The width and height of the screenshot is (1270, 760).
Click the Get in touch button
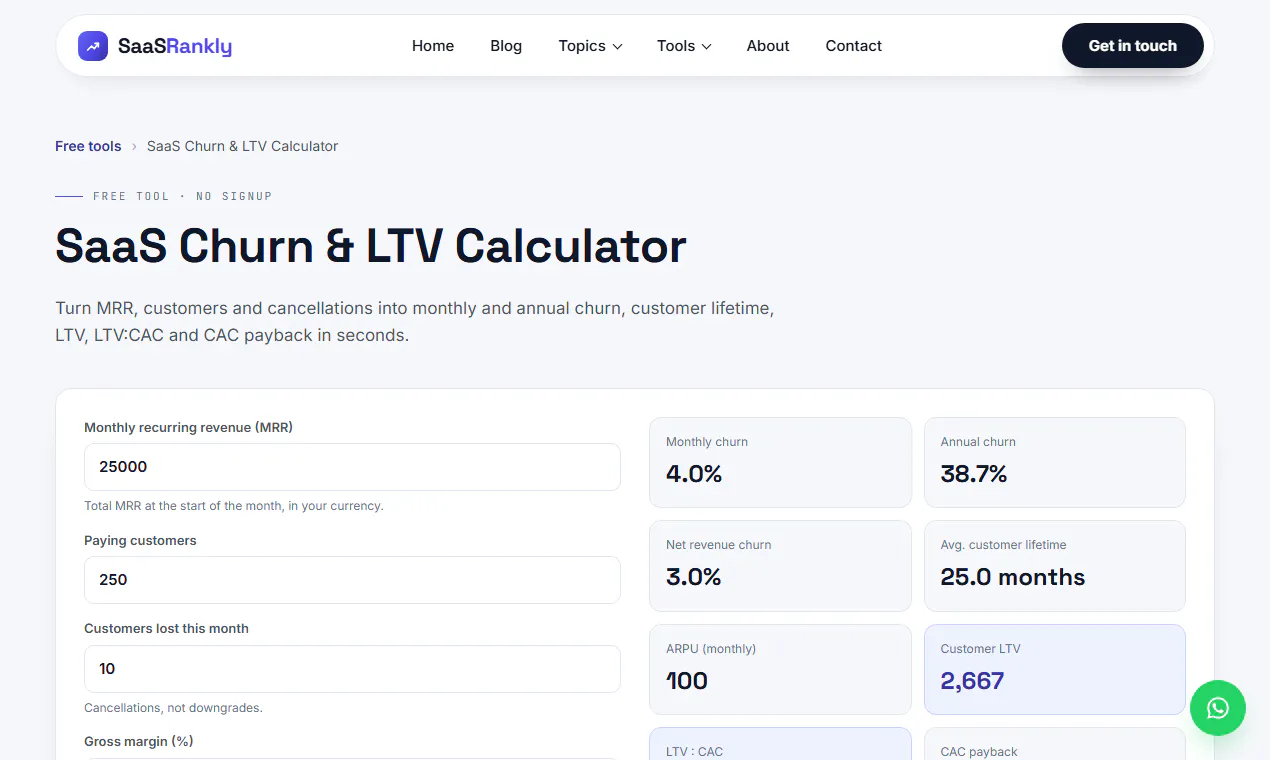pyautogui.click(x=1132, y=46)
